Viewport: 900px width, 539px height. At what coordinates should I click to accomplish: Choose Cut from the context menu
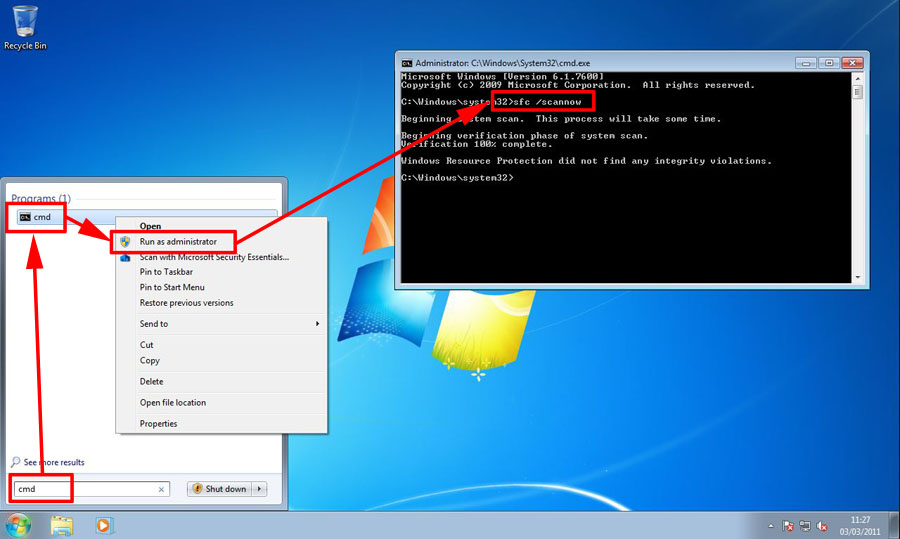146,345
